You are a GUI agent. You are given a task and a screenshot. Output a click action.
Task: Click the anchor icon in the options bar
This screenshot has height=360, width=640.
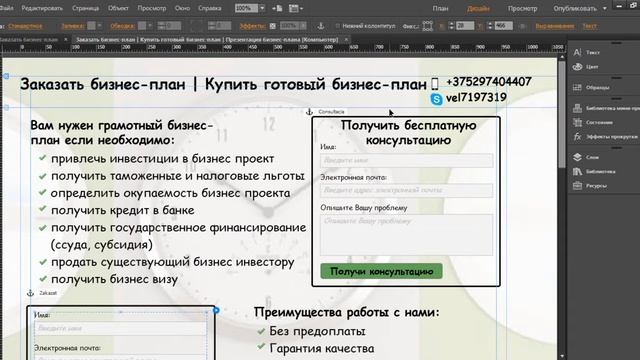321,26
